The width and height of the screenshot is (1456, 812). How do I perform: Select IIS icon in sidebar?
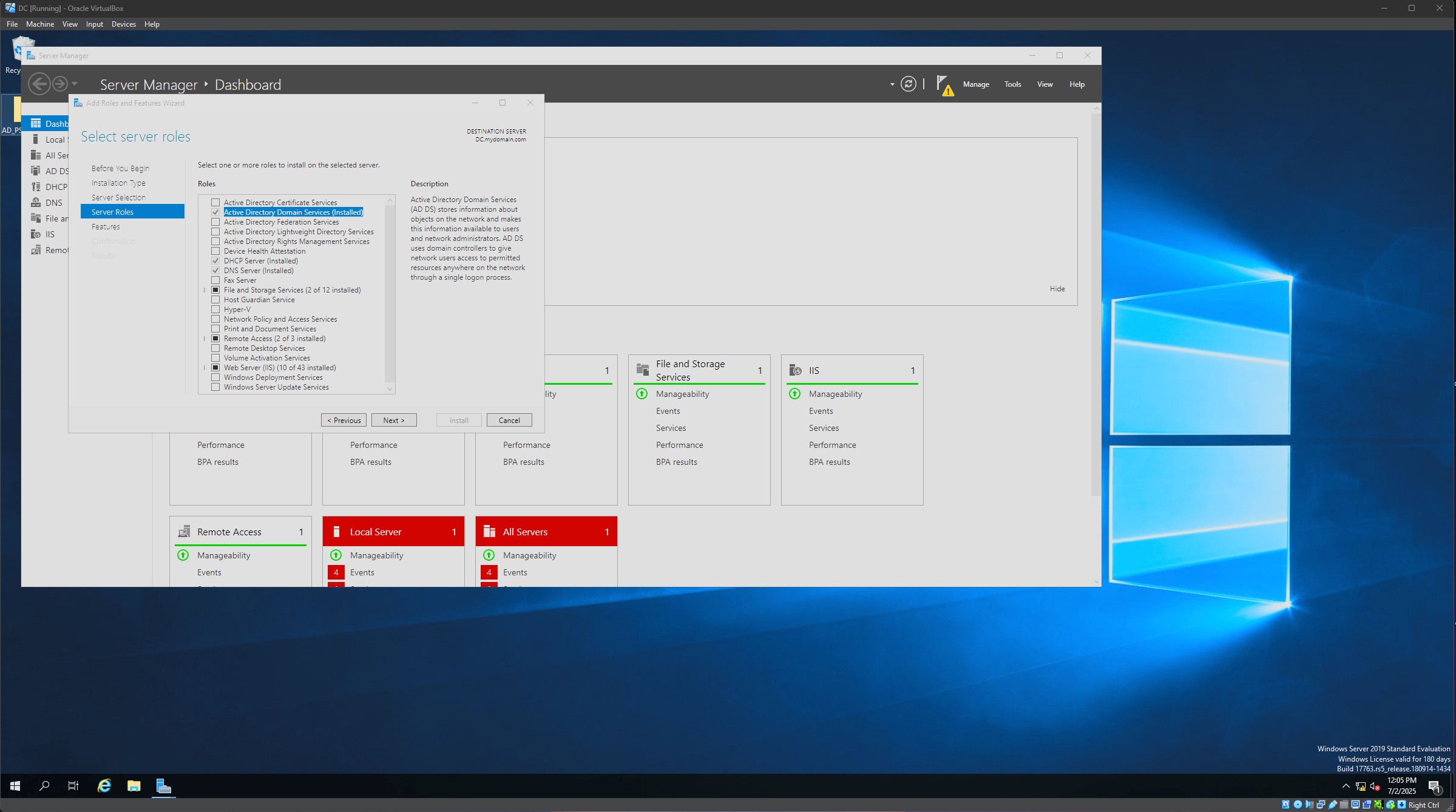pyautogui.click(x=36, y=234)
